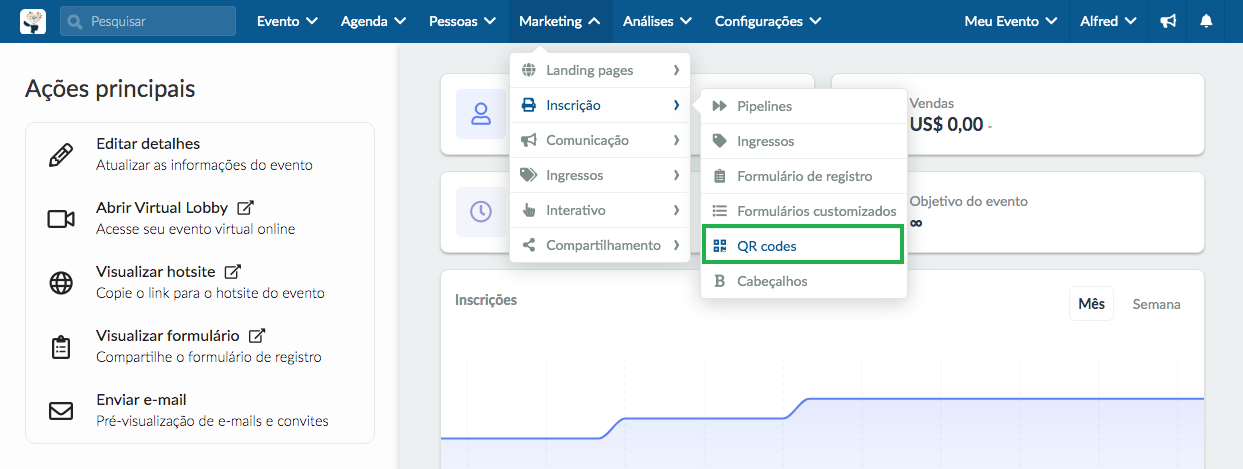Click Abrir Virtual Lobby link
The height and width of the screenshot is (469, 1243).
[162, 208]
